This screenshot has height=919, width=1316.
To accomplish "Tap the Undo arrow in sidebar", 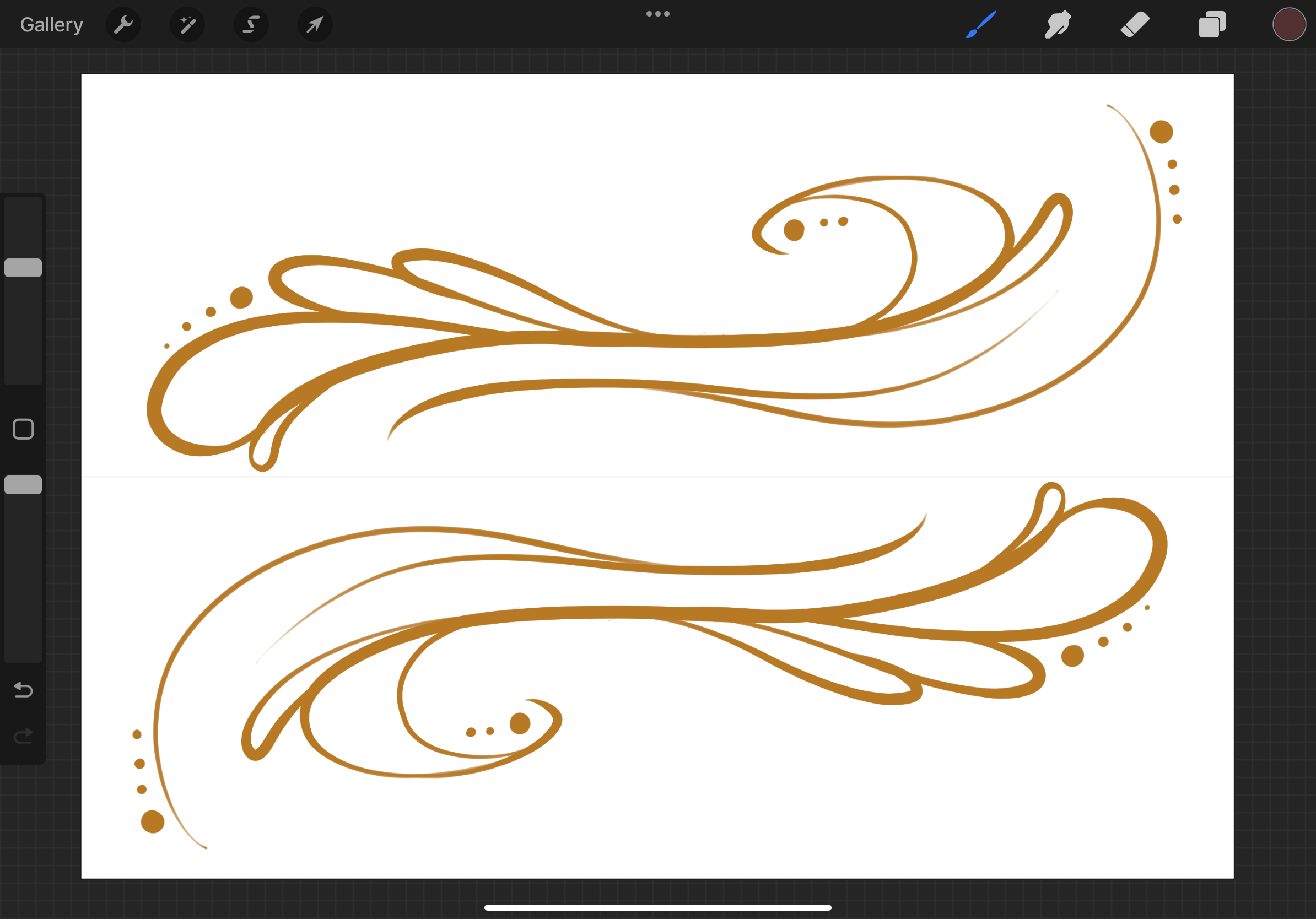I will pos(23,690).
